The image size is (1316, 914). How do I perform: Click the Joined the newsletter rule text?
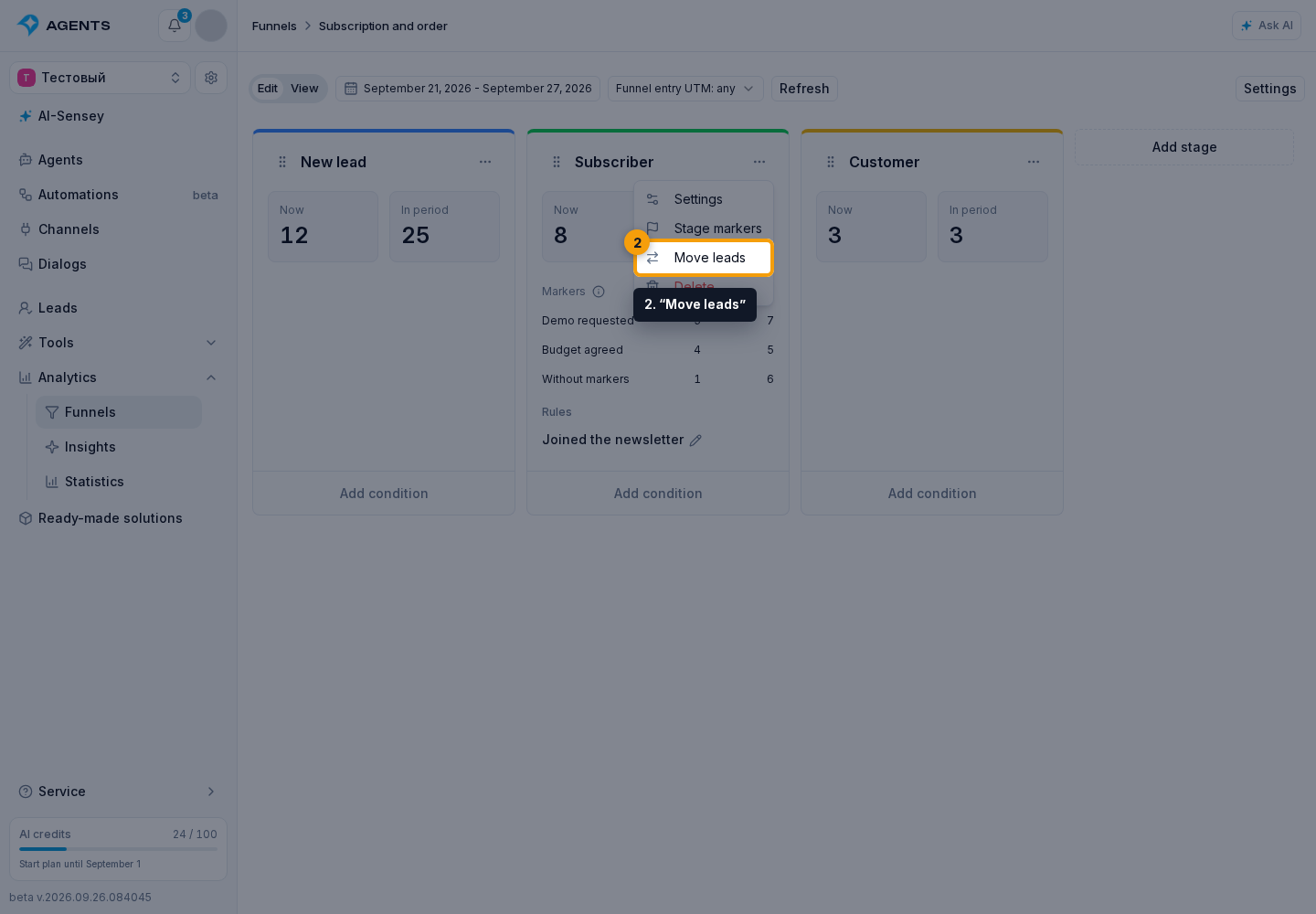coord(613,440)
